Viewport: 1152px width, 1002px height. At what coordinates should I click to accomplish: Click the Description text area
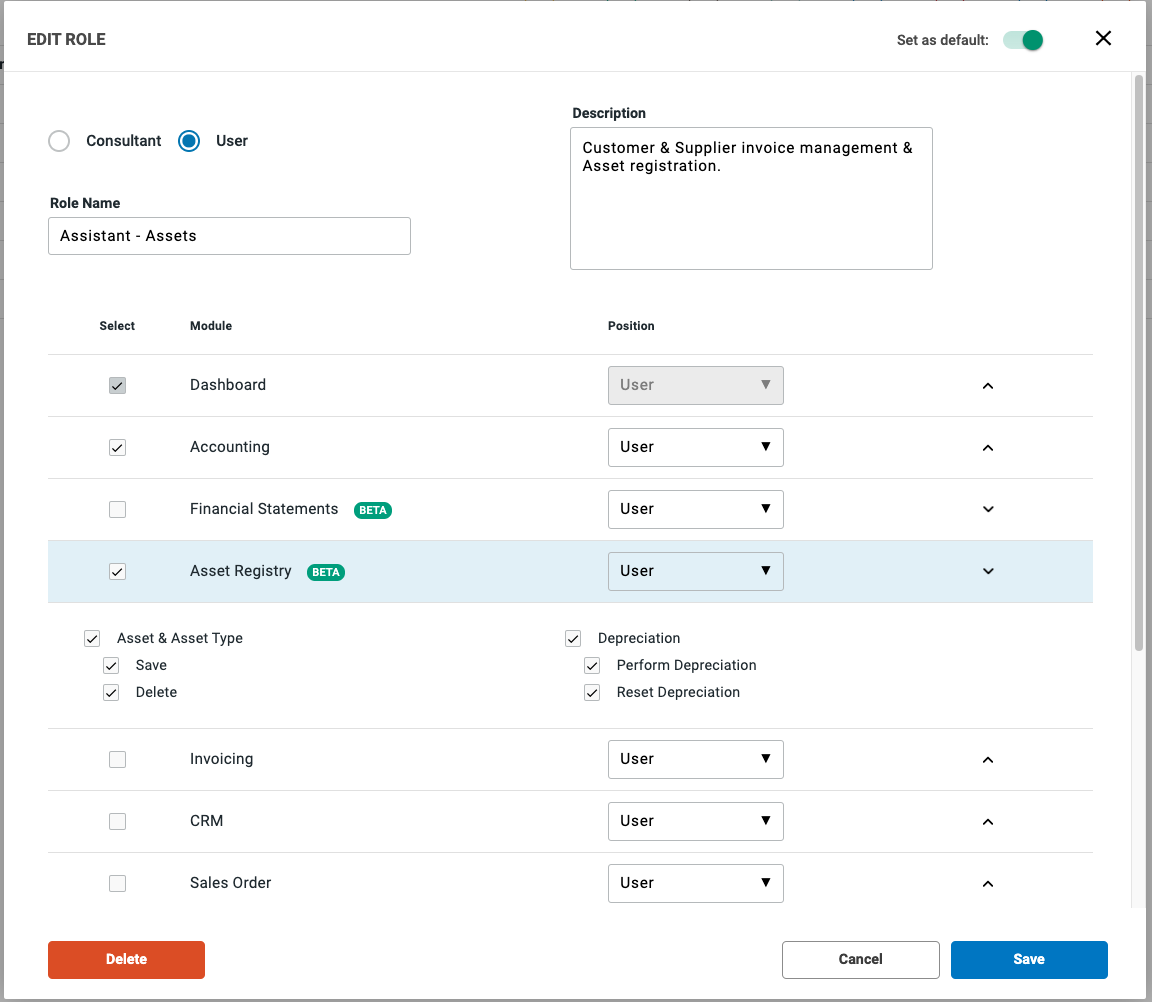[x=751, y=198]
